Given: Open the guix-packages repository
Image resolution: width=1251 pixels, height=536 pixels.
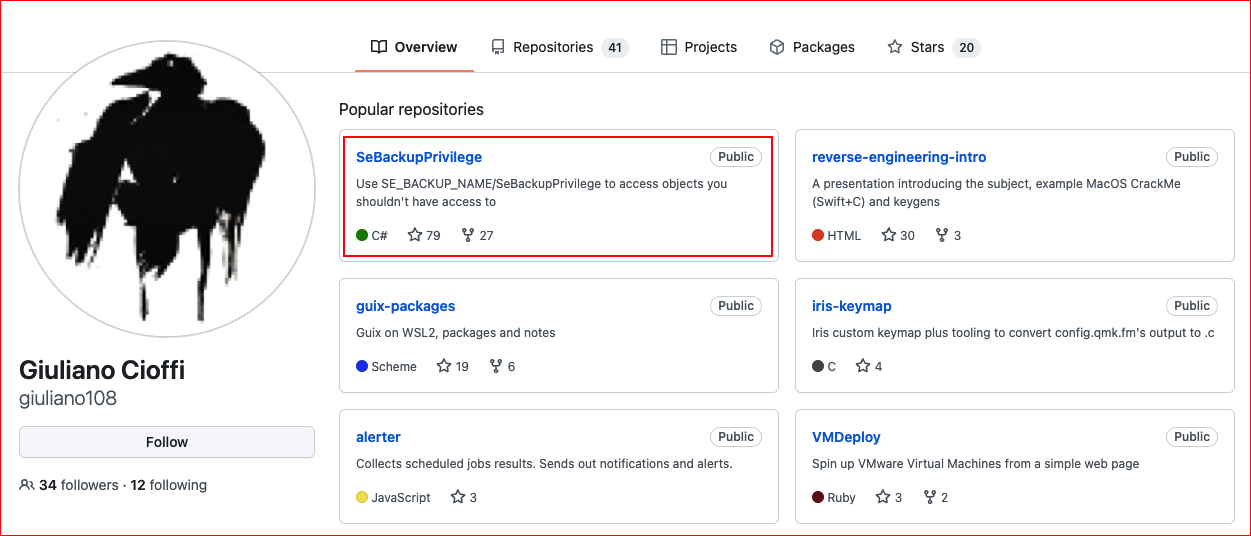Looking at the screenshot, I should coord(406,306).
